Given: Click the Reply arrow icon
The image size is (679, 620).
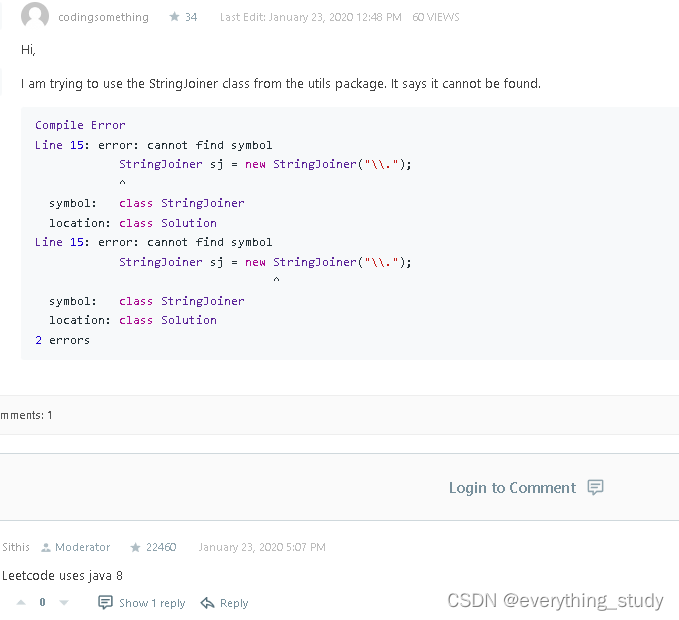Looking at the screenshot, I should pyautogui.click(x=207, y=603).
